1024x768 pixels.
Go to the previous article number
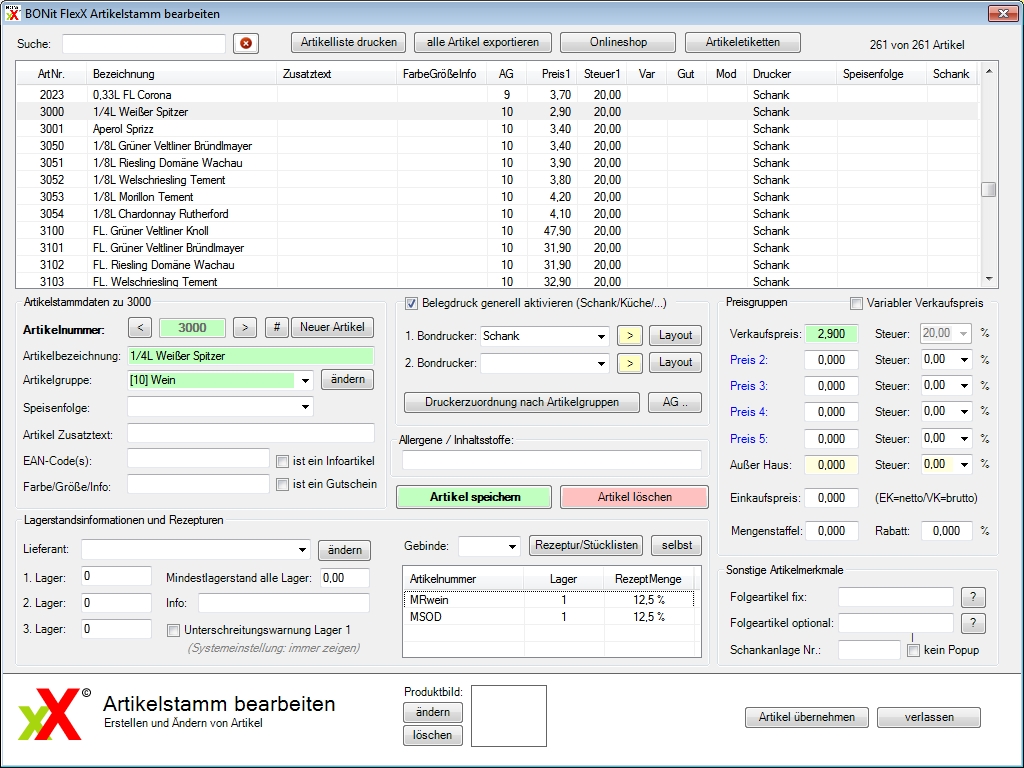click(x=140, y=327)
